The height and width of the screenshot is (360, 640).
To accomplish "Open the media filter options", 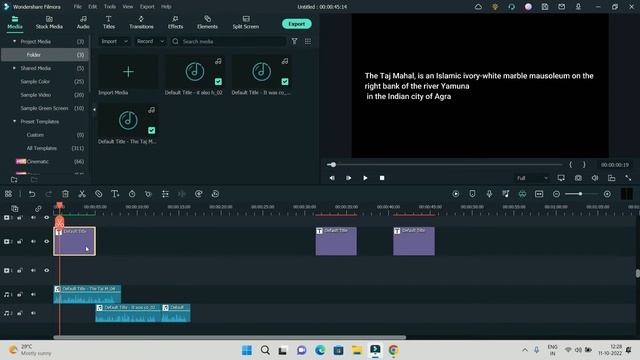I will coord(294,41).
